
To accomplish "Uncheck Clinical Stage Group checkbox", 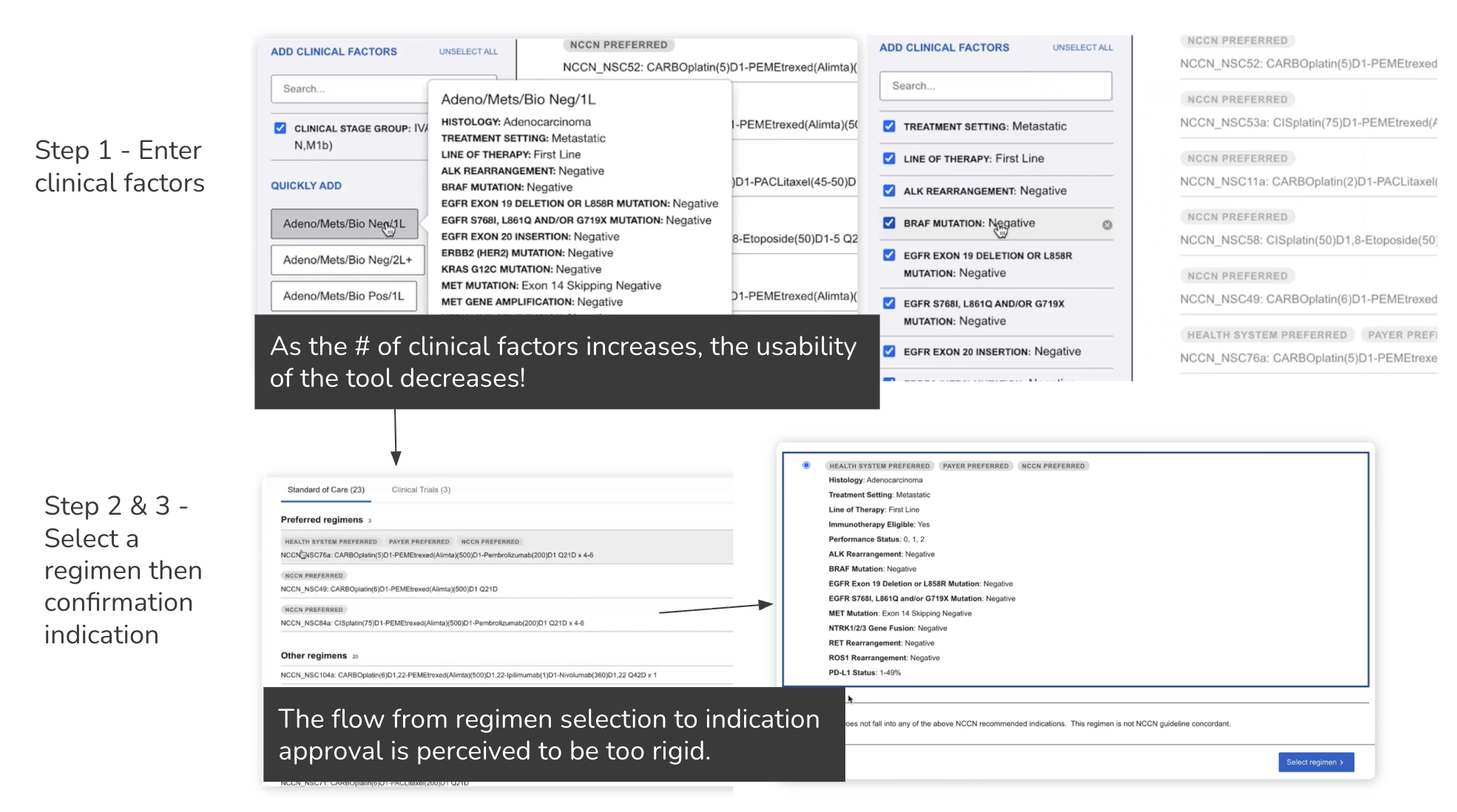I will point(280,128).
